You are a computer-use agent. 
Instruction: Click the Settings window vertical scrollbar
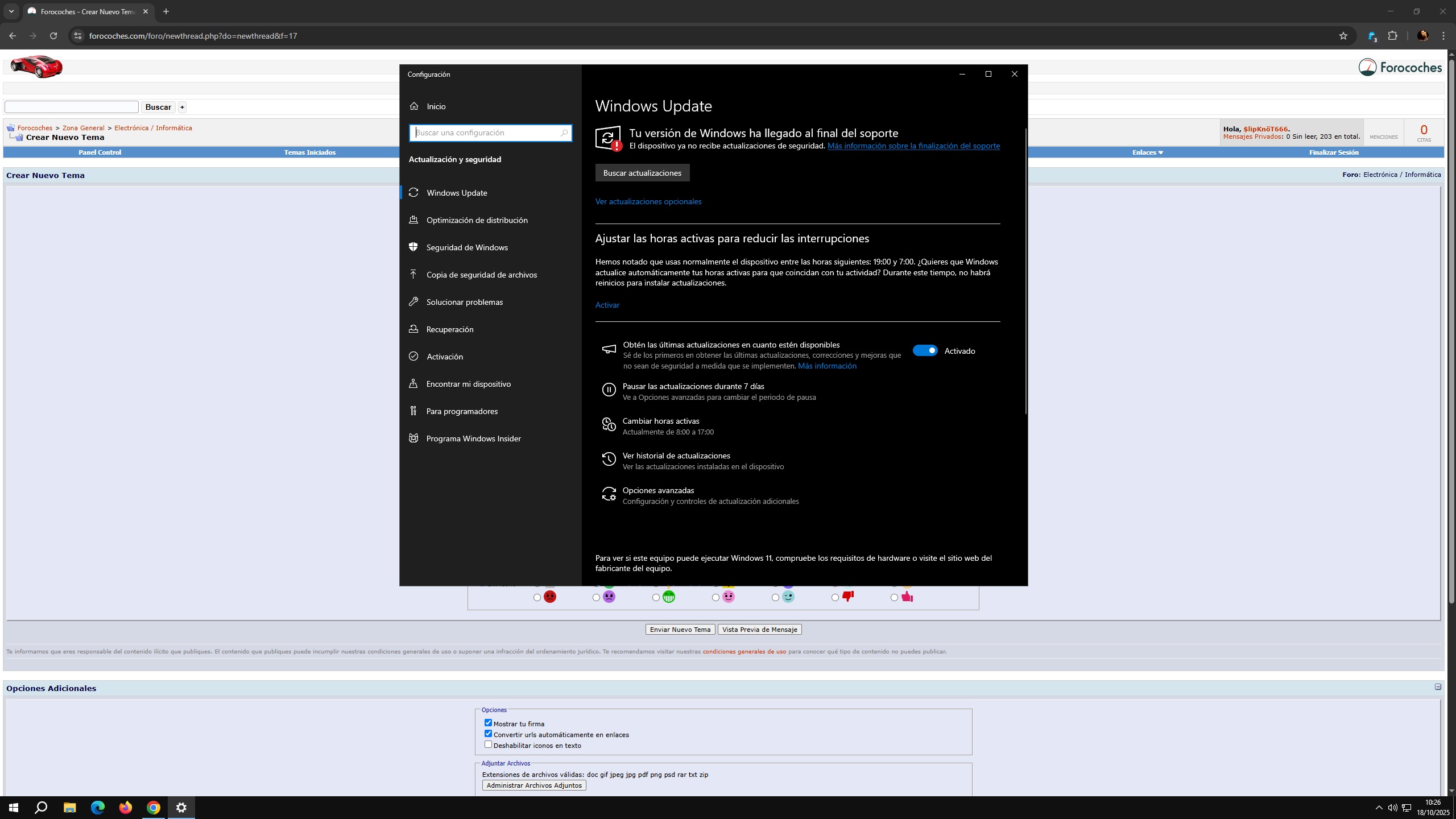(x=1025, y=271)
